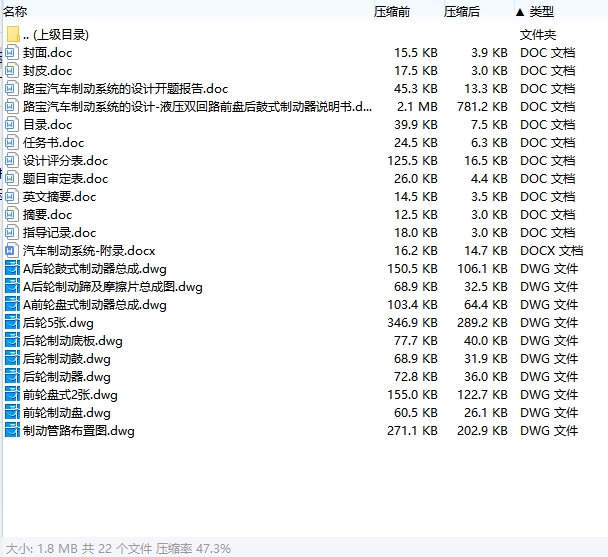Select the file name 目录.doc
The width and height of the screenshot is (608, 557).
pos(47,125)
